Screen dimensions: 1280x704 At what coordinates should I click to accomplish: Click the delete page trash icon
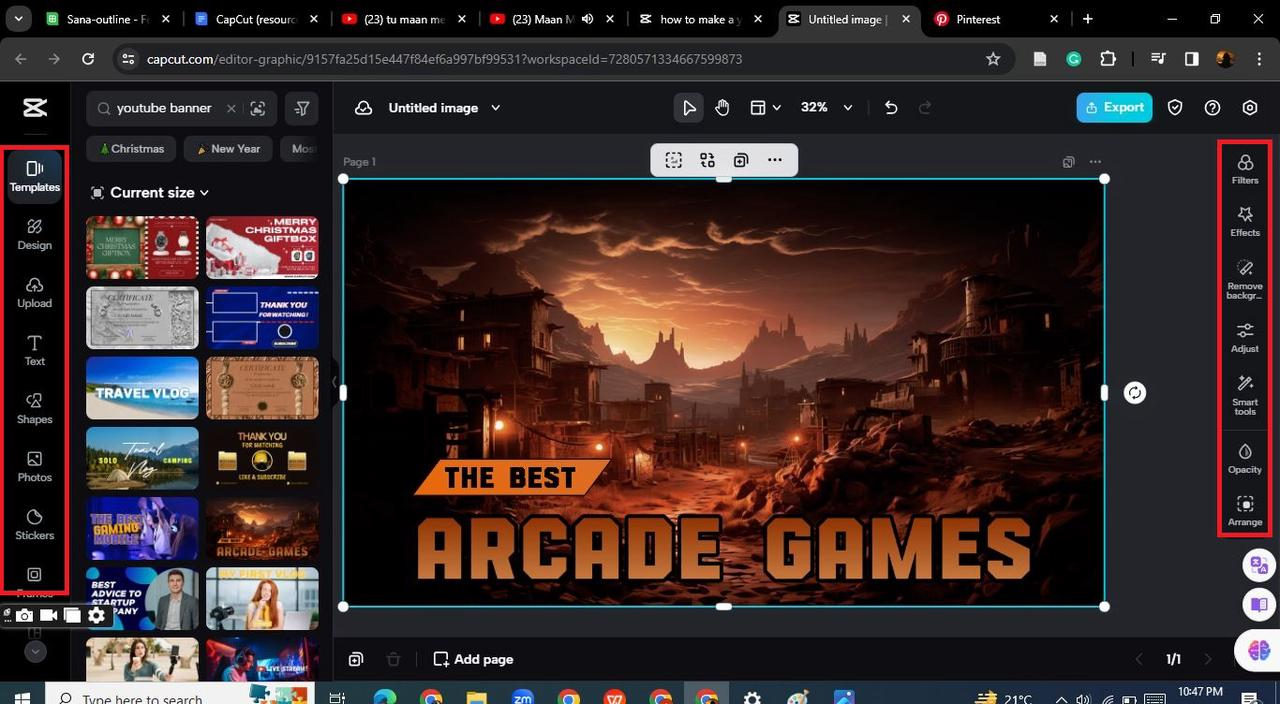(394, 659)
